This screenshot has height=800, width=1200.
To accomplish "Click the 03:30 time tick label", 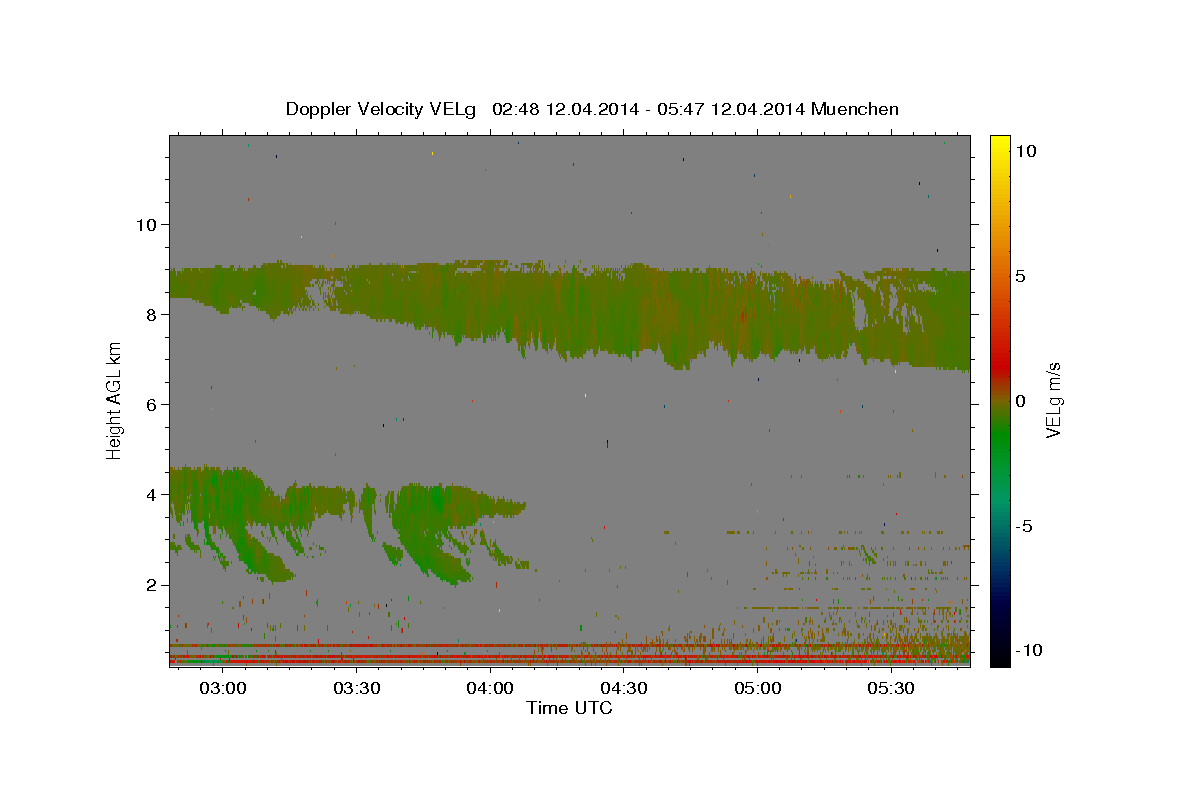I will click(357, 689).
